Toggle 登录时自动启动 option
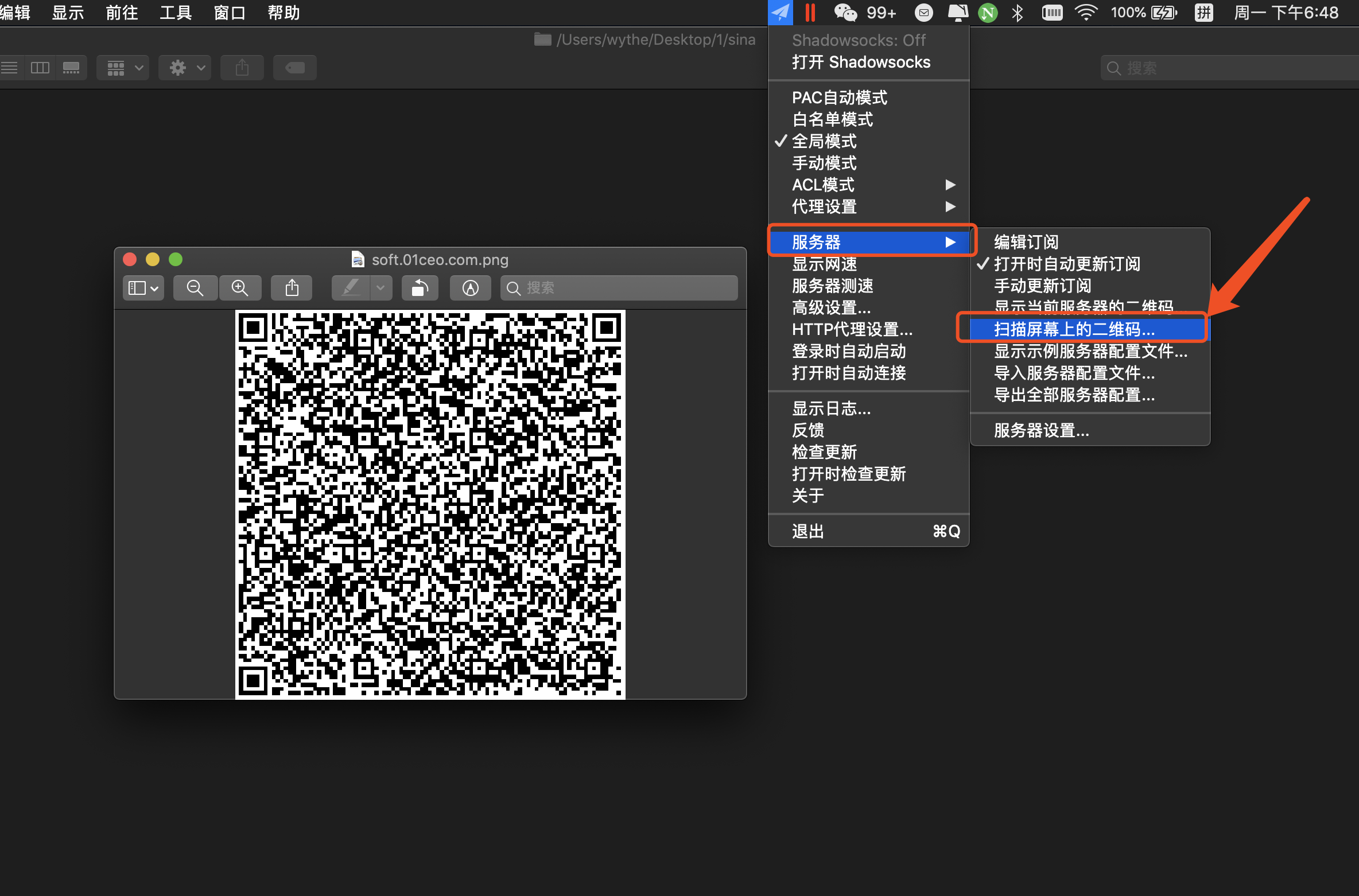Viewport: 1359px width, 896px height. pyautogui.click(x=869, y=351)
